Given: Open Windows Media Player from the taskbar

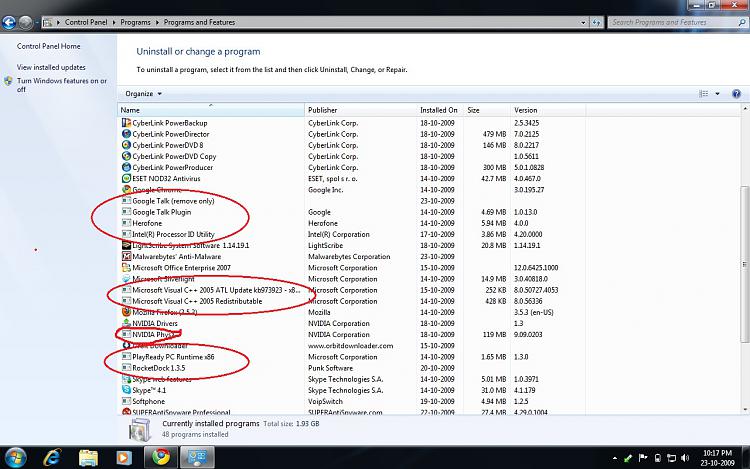Looking at the screenshot, I should tap(124, 458).
